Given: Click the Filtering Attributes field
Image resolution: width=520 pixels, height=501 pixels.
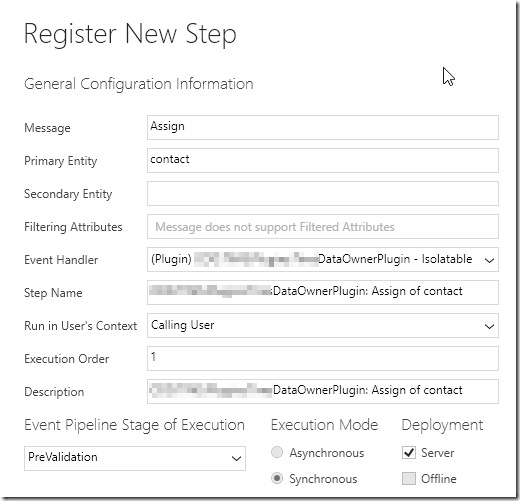Looking at the screenshot, I should pyautogui.click(x=323, y=226).
